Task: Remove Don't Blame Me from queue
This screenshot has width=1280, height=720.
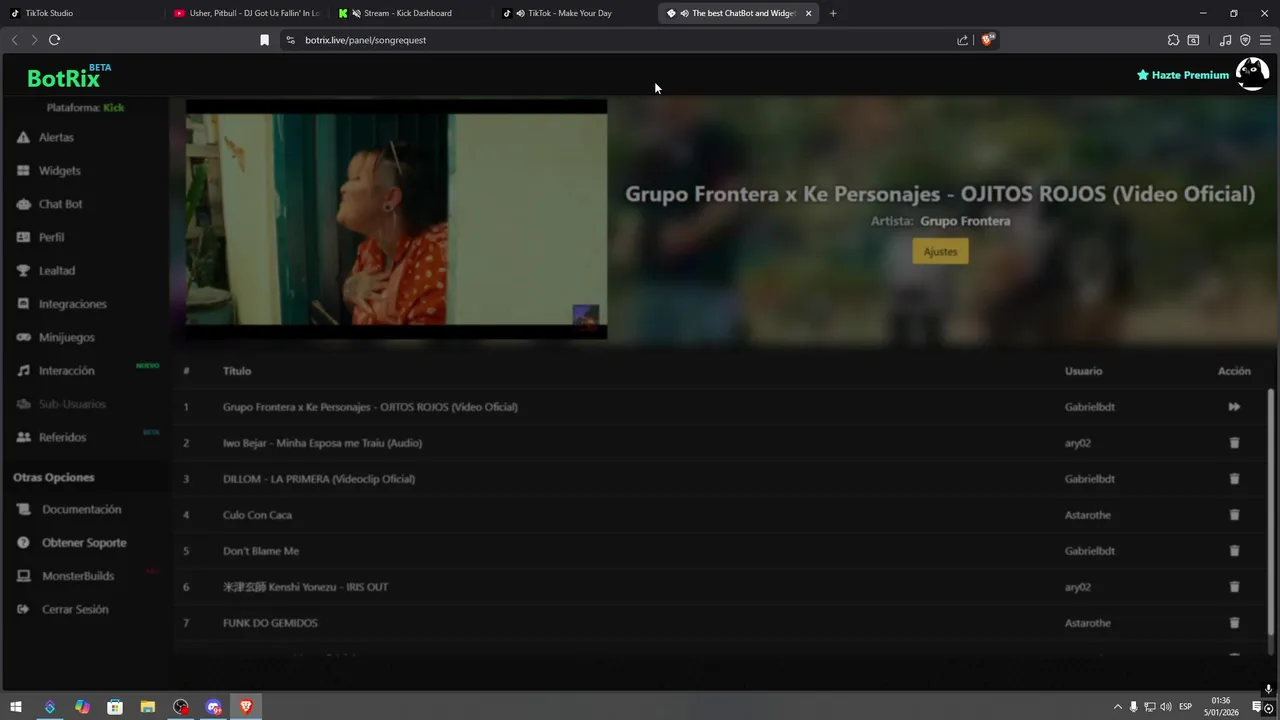Action: [x=1234, y=551]
